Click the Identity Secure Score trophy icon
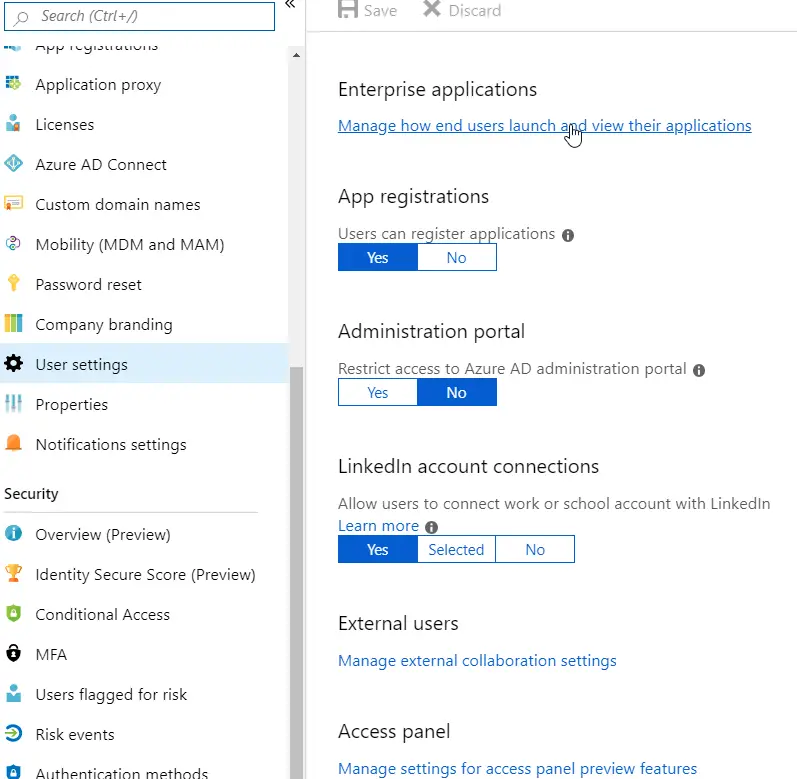Image resolution: width=797 pixels, height=779 pixels. coord(13,575)
